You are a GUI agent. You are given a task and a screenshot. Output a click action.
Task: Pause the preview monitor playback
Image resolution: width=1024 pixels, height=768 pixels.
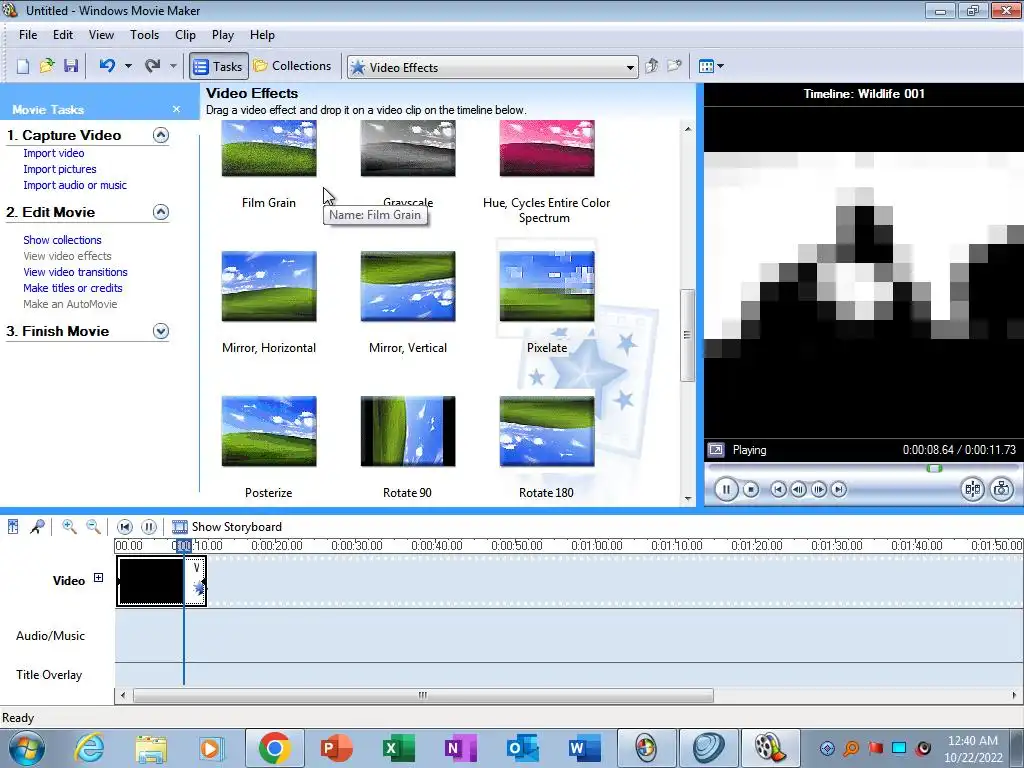click(726, 489)
